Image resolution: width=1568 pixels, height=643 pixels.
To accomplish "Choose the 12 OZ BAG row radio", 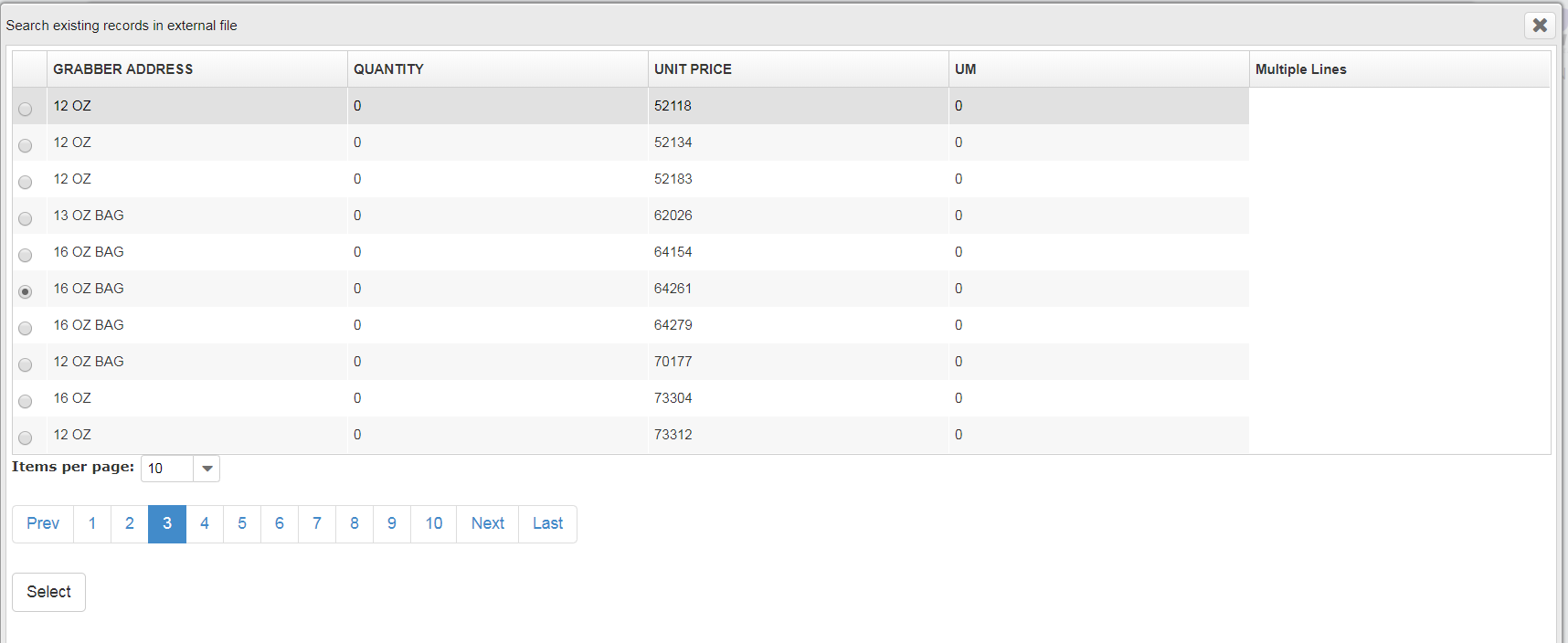I will click(x=26, y=364).
